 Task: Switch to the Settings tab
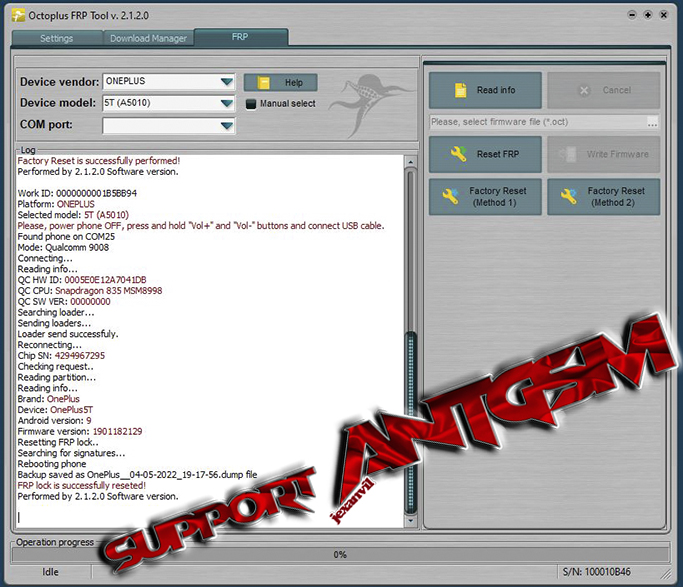point(57,38)
